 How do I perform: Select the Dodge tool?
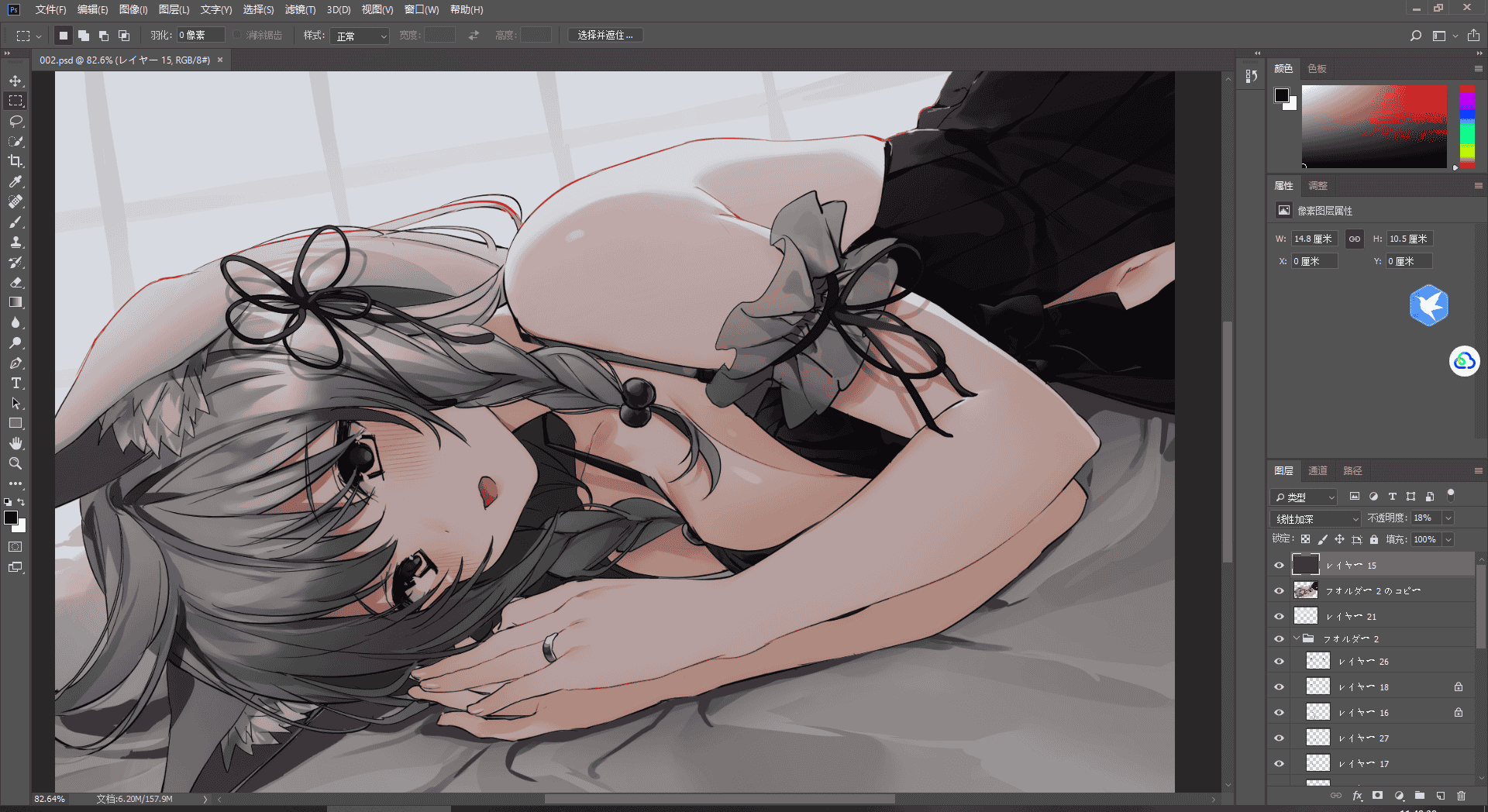pos(15,342)
